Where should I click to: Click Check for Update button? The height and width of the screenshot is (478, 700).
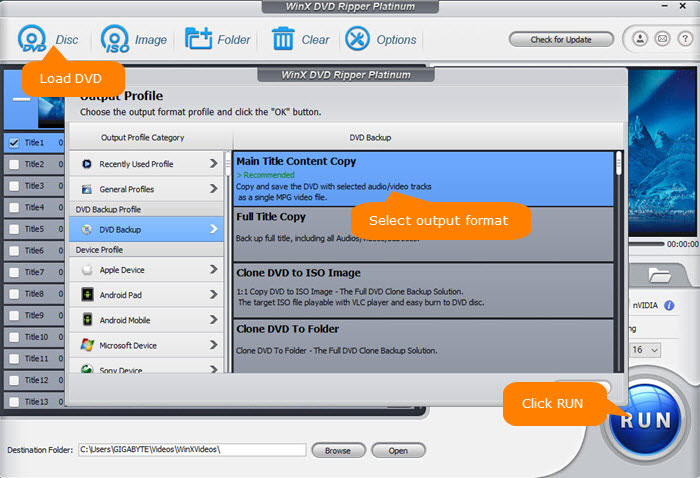[561, 39]
